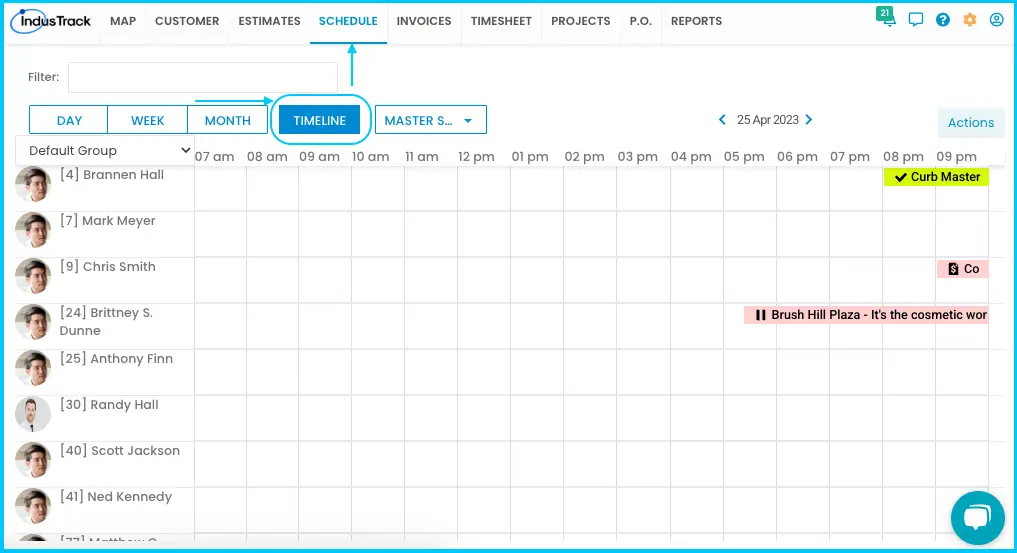Select [30] Randy Hall name

point(109,405)
